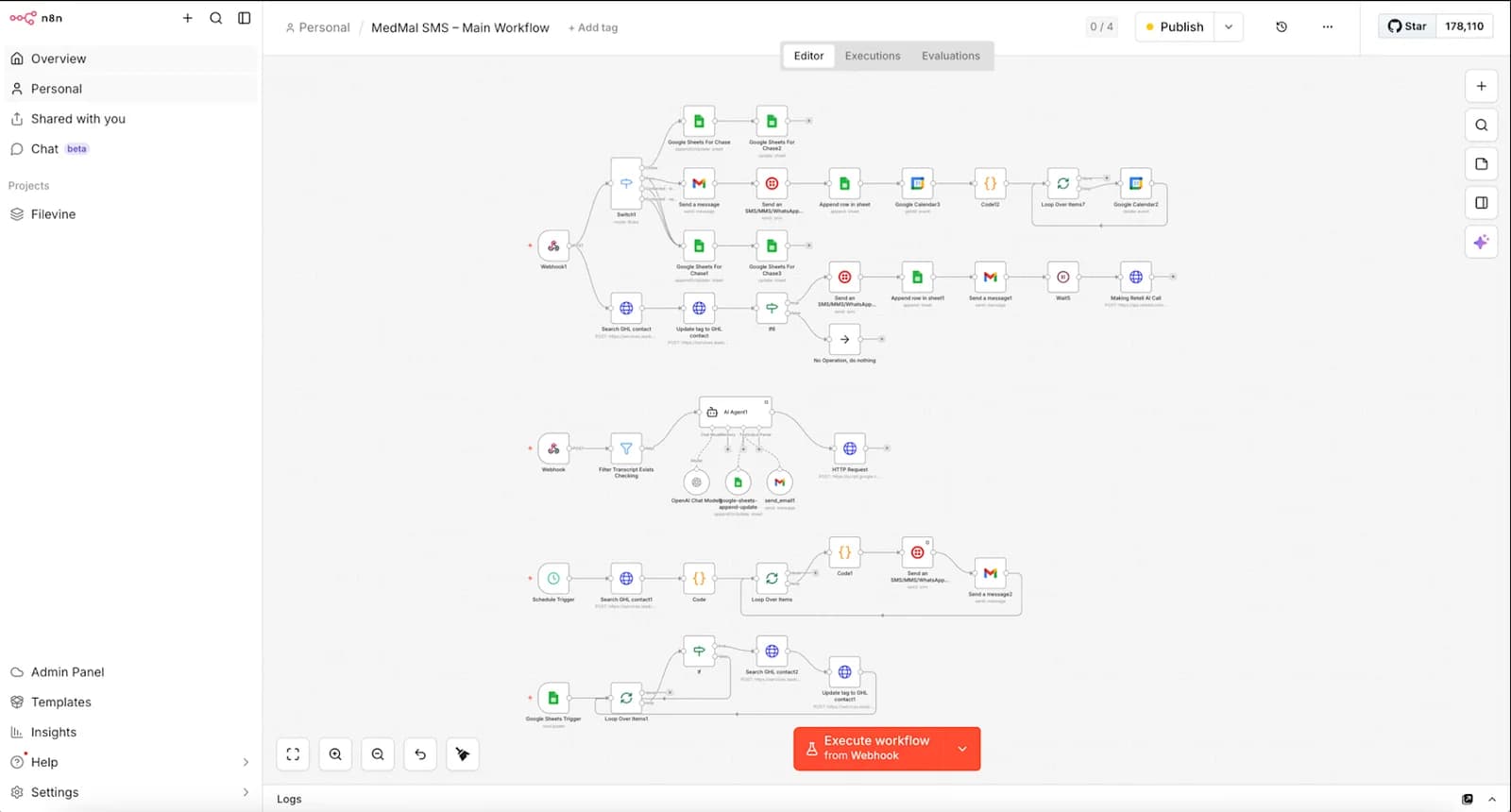Go to Overview in the sidebar
Image resolution: width=1511 pixels, height=812 pixels.
click(131, 59)
